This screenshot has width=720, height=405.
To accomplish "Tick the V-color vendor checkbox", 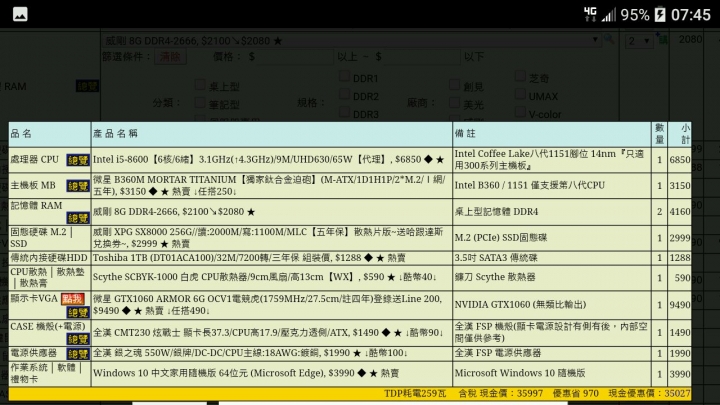I will (520, 112).
